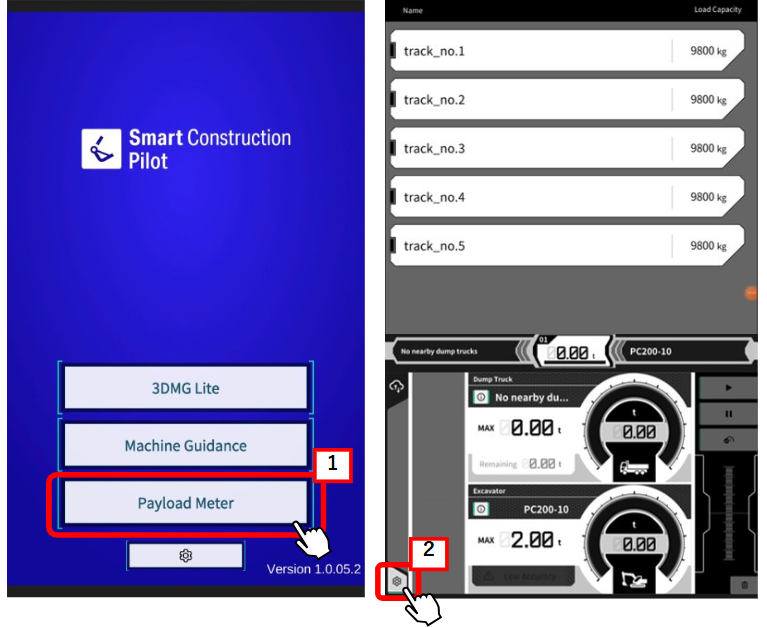
Task: Select track_no.5 from the truck list
Action: pos(566,246)
